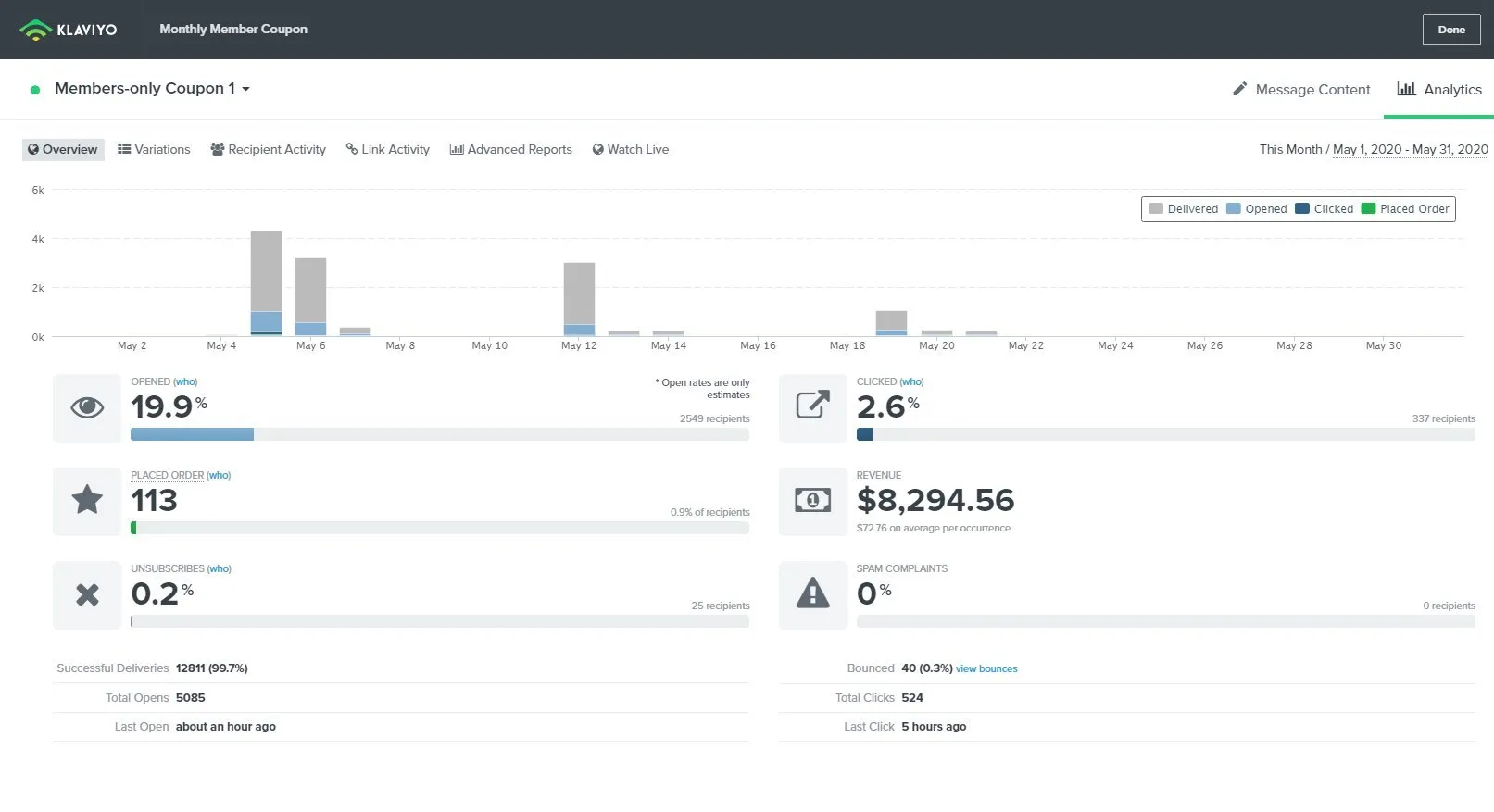Click the warning triangle Spam Complaints icon

pos(812,594)
